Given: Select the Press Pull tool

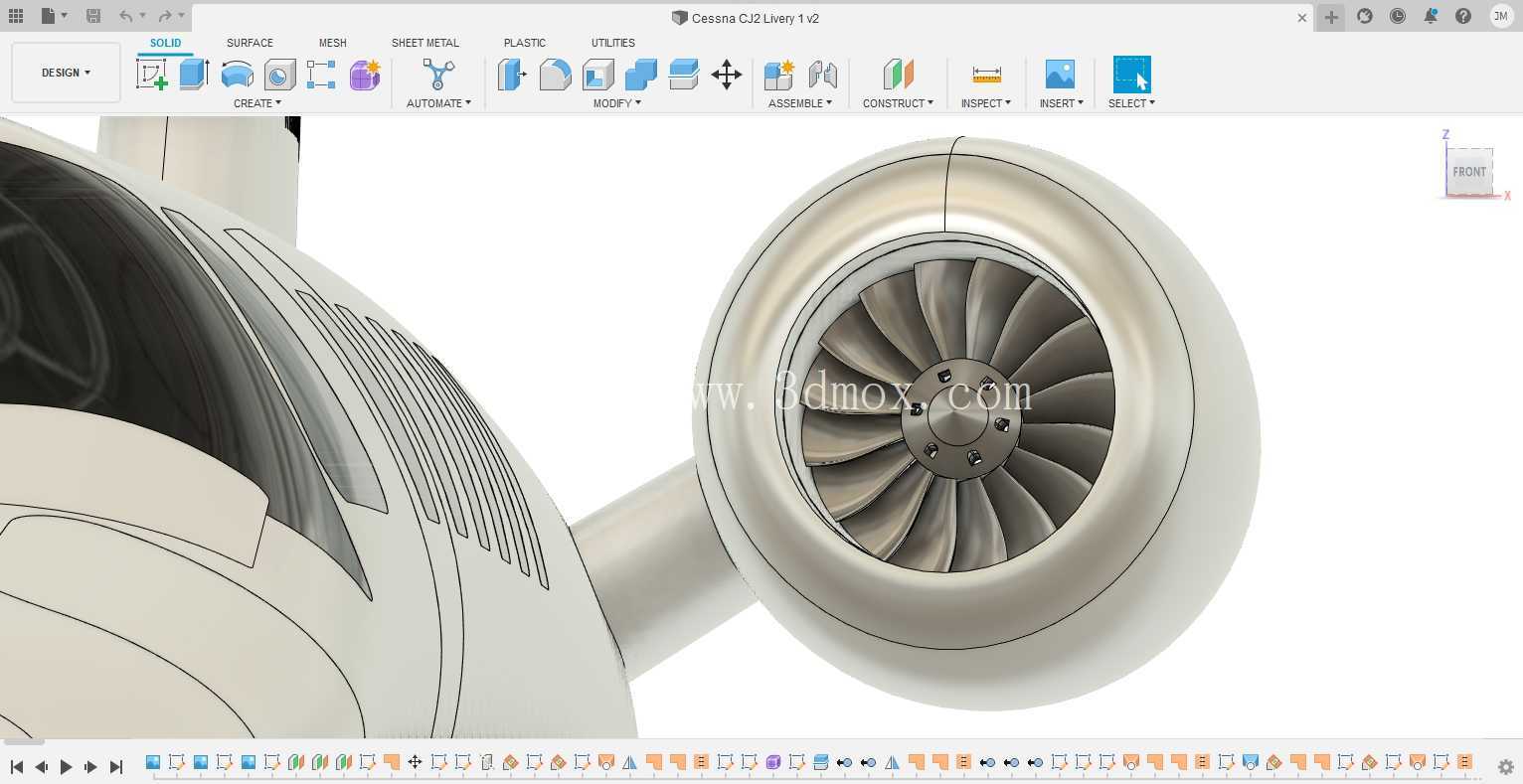Looking at the screenshot, I should tap(512, 75).
